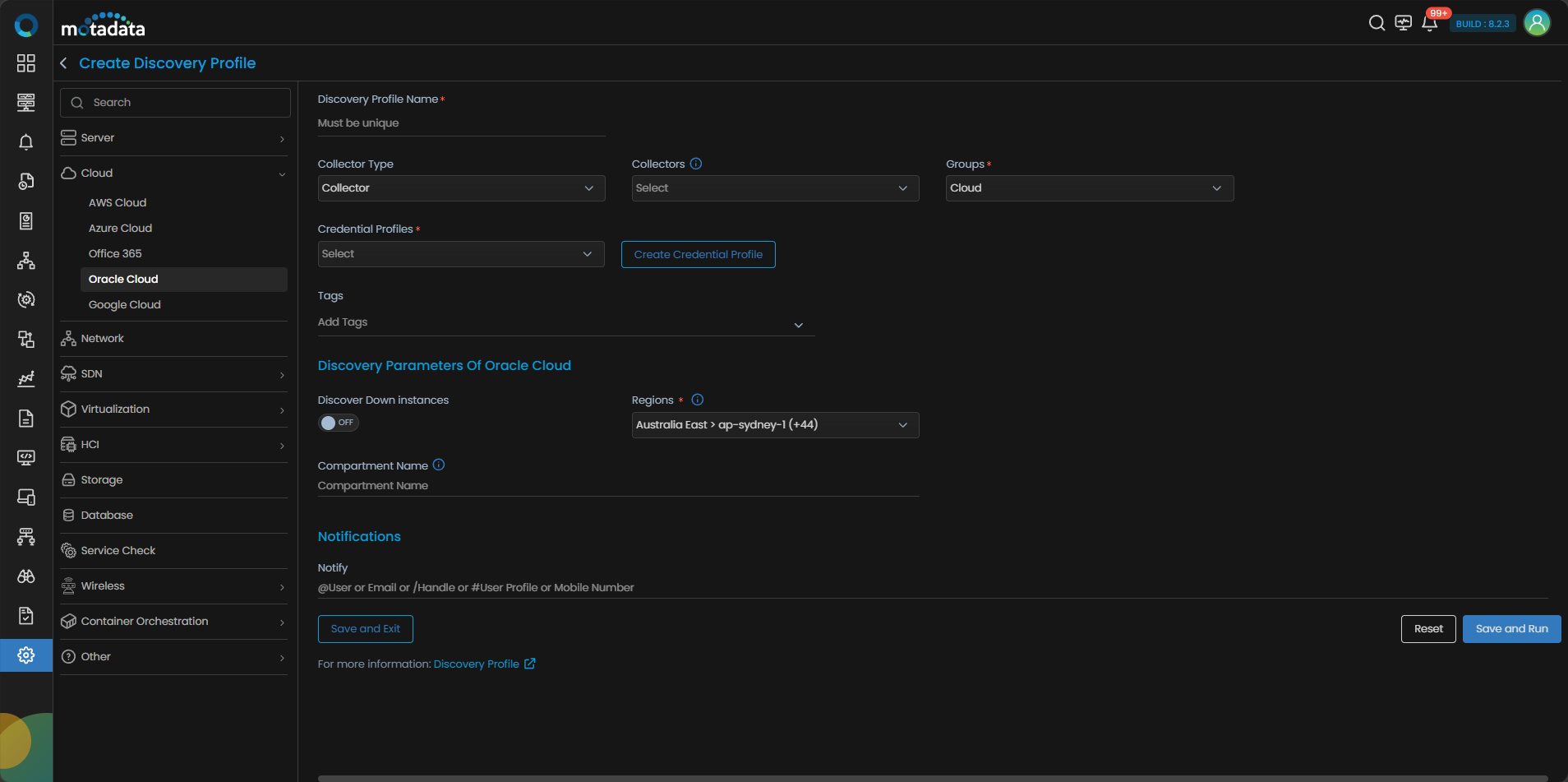Open the network tree device icon in sidebar
The height and width of the screenshot is (782, 1568).
pos(26,536)
